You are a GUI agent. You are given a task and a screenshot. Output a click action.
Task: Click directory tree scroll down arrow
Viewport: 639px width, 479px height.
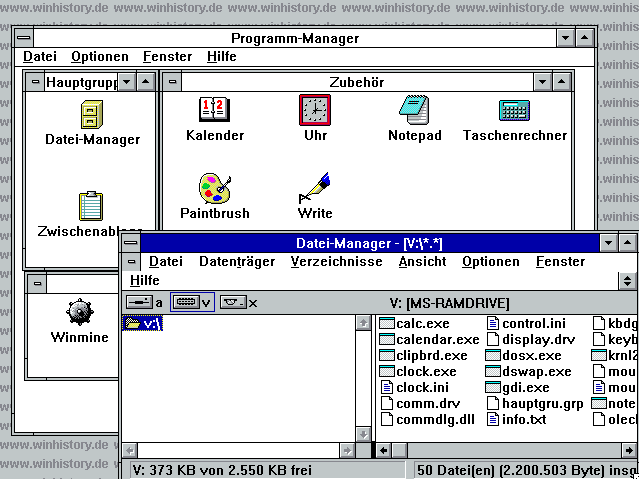coord(363,434)
